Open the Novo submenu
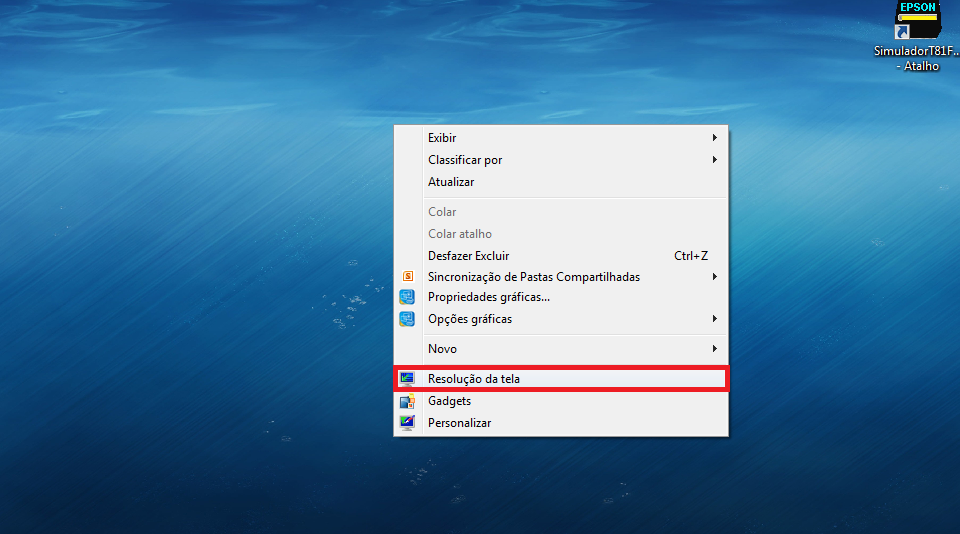This screenshot has height=534, width=960. click(561, 349)
